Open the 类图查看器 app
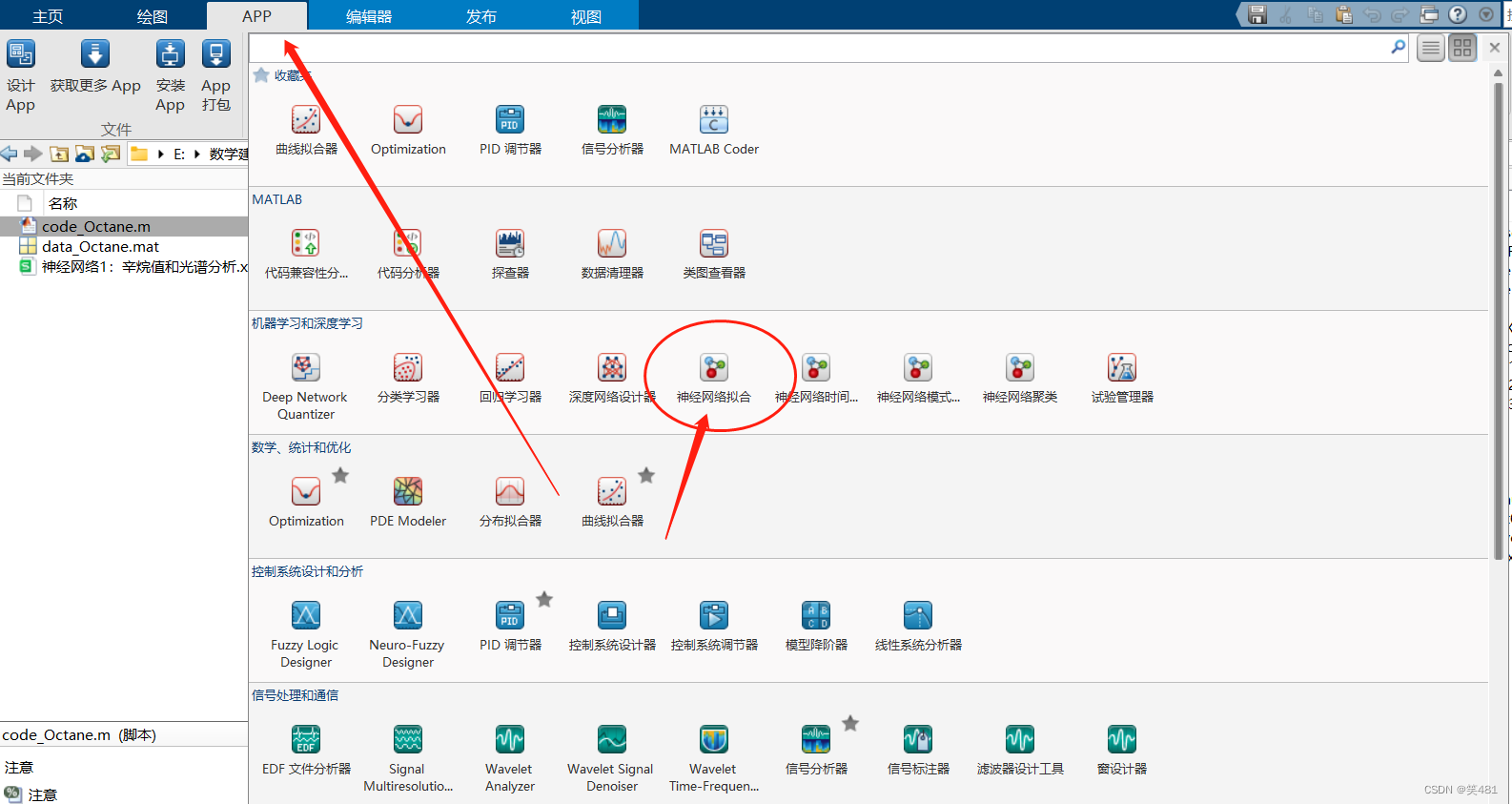Viewport: 1512px width, 804px height. tap(714, 255)
